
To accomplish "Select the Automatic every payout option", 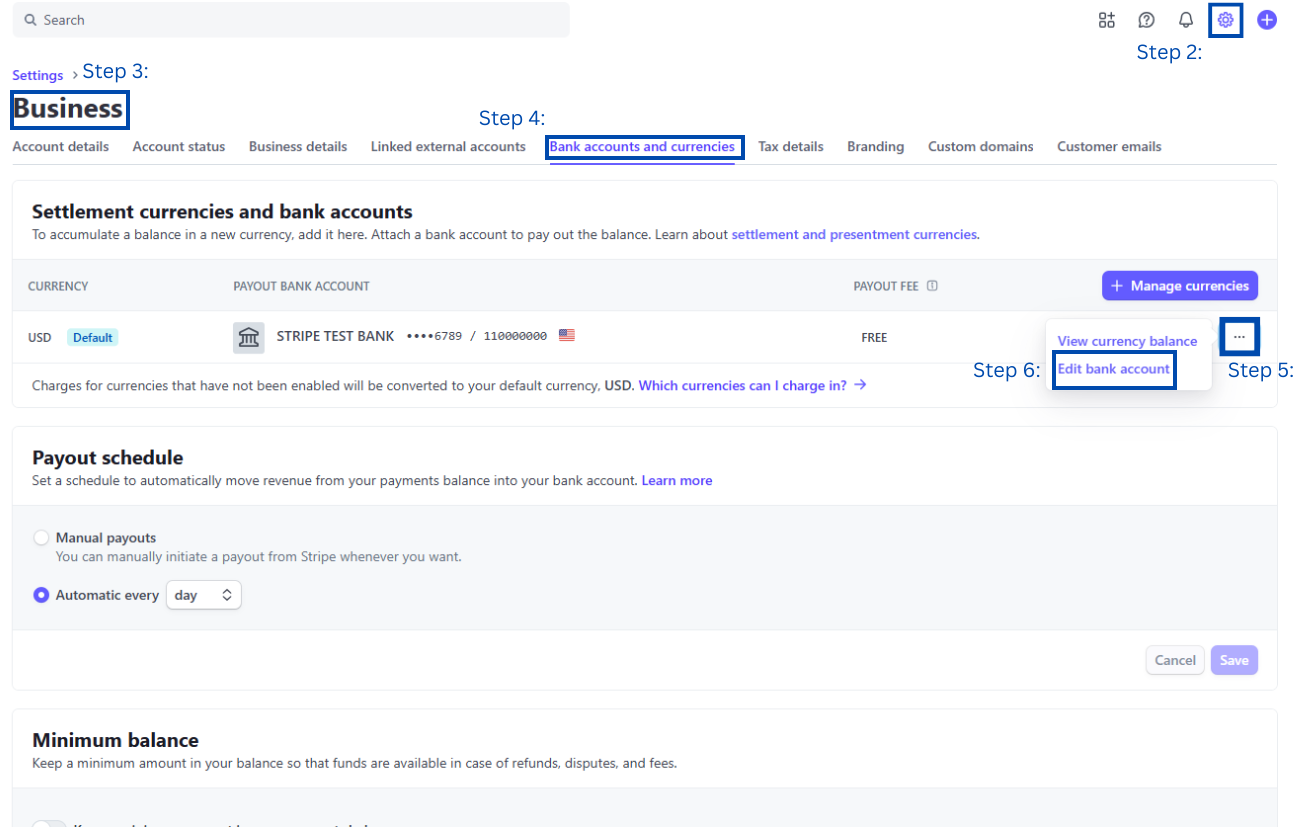I will [x=41, y=594].
